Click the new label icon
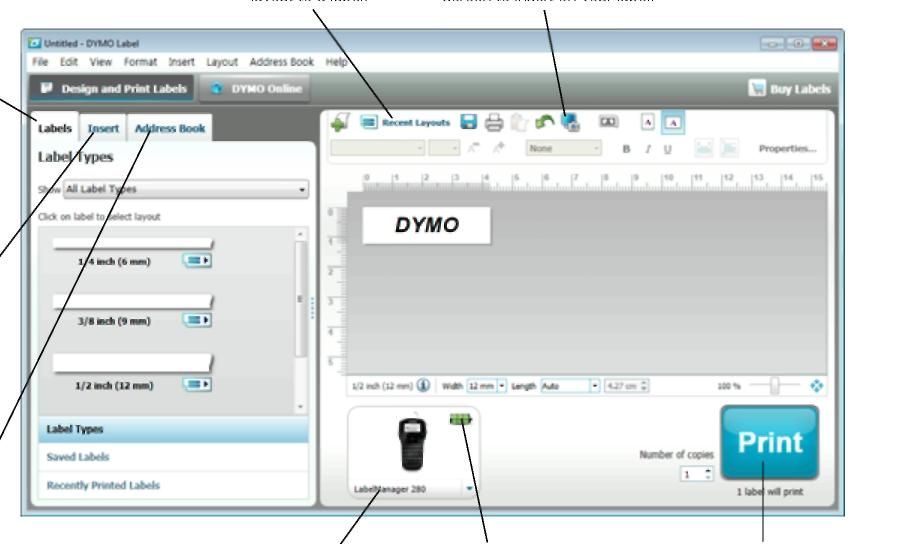Screen dimensions: 904x544 [340, 122]
